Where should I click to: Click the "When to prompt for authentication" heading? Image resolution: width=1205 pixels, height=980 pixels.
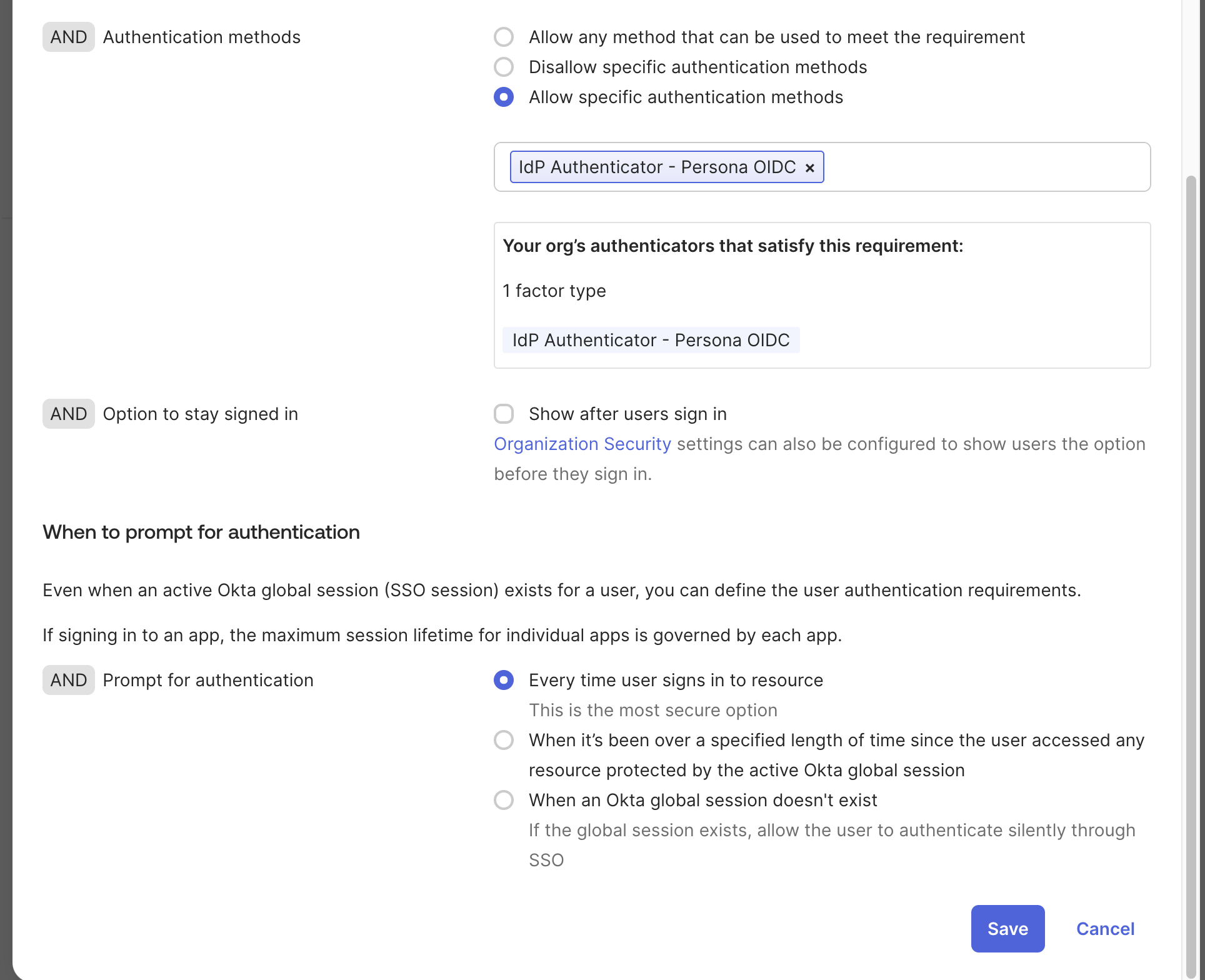(x=201, y=532)
